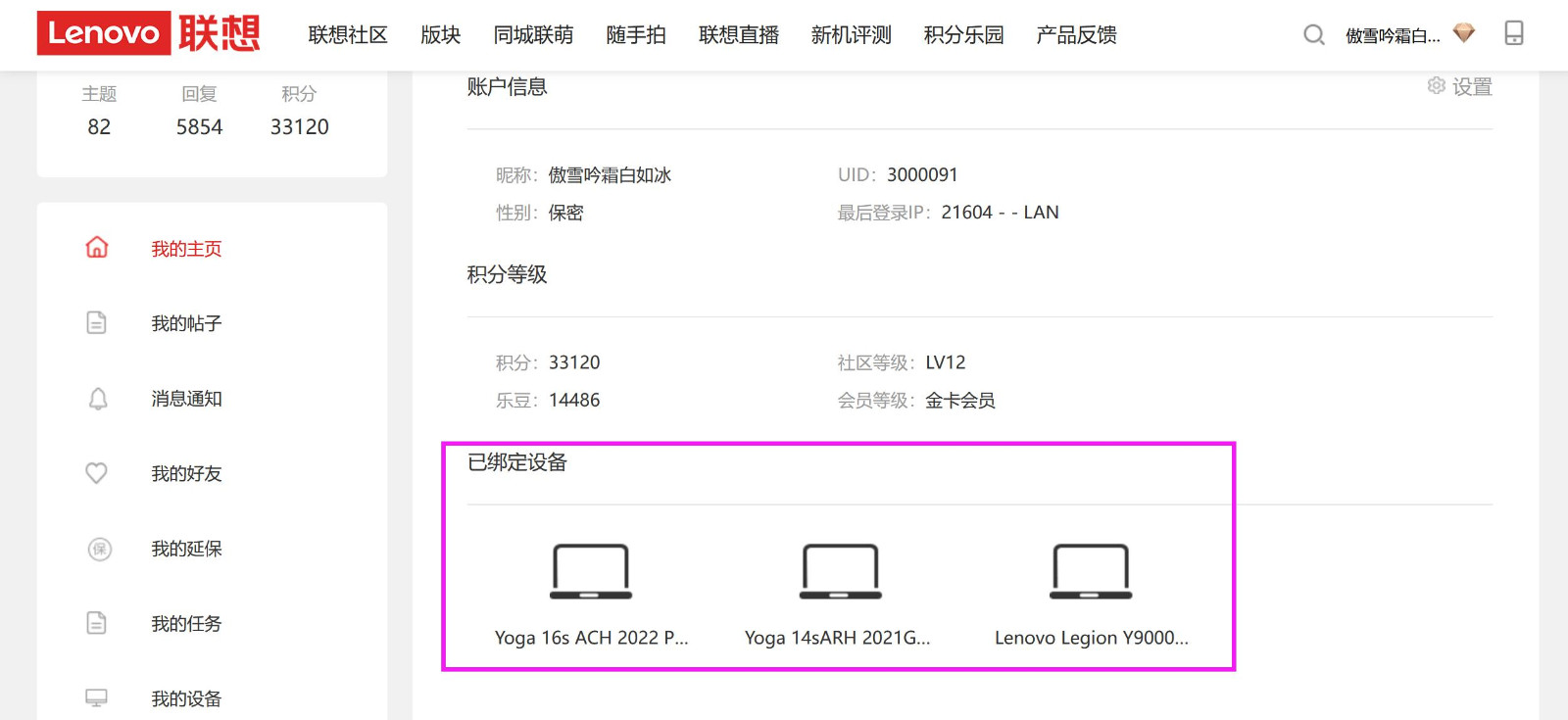Image resolution: width=1568 pixels, height=720 pixels.
Task: Open 产品反馈 navigation item
Action: click(1077, 35)
